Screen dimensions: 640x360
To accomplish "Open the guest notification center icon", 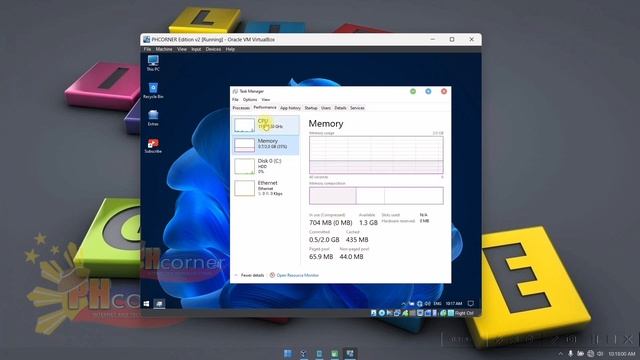I will click(471, 304).
